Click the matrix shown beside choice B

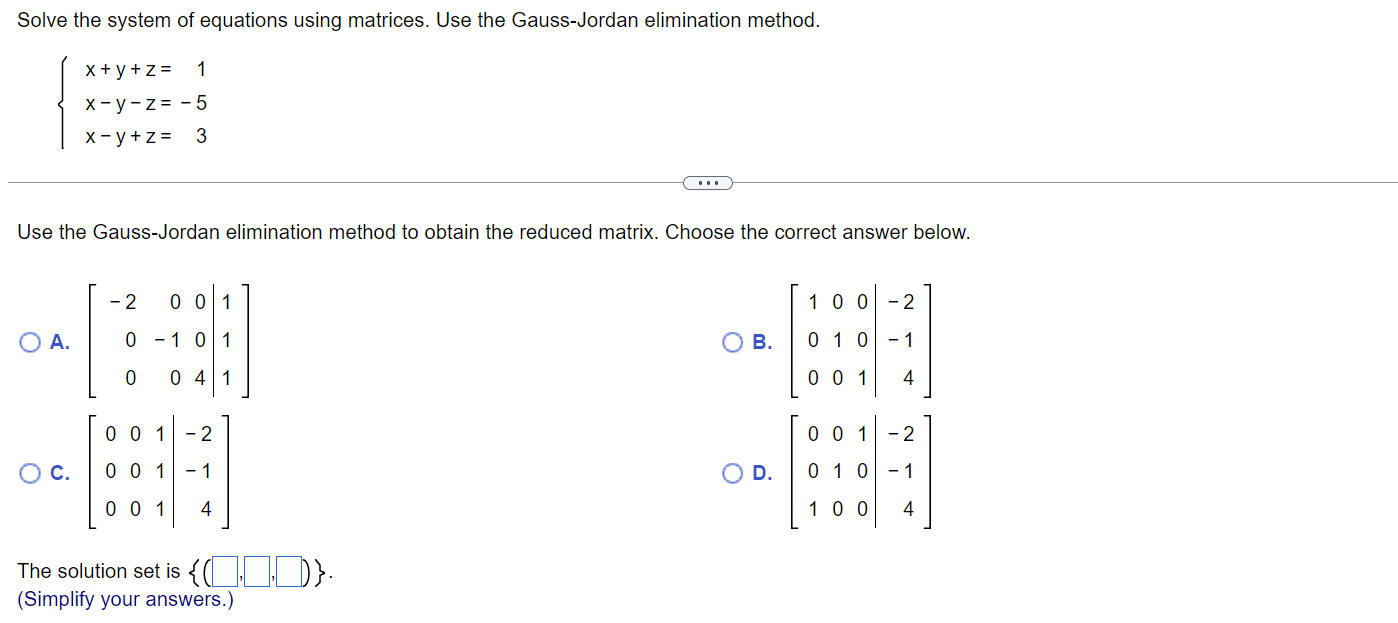click(x=862, y=343)
